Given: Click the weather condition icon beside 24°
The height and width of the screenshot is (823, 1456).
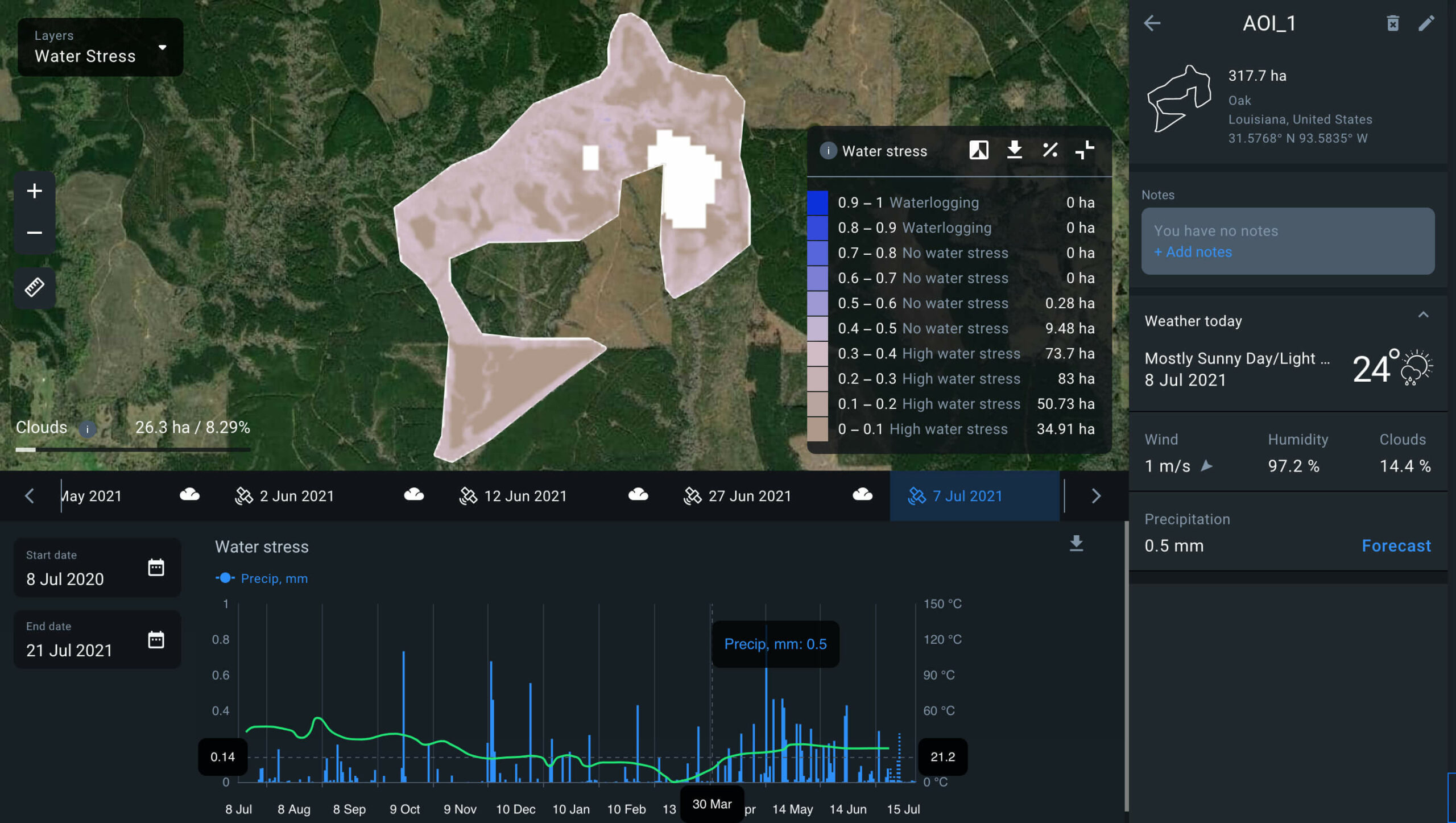Looking at the screenshot, I should [1416, 367].
